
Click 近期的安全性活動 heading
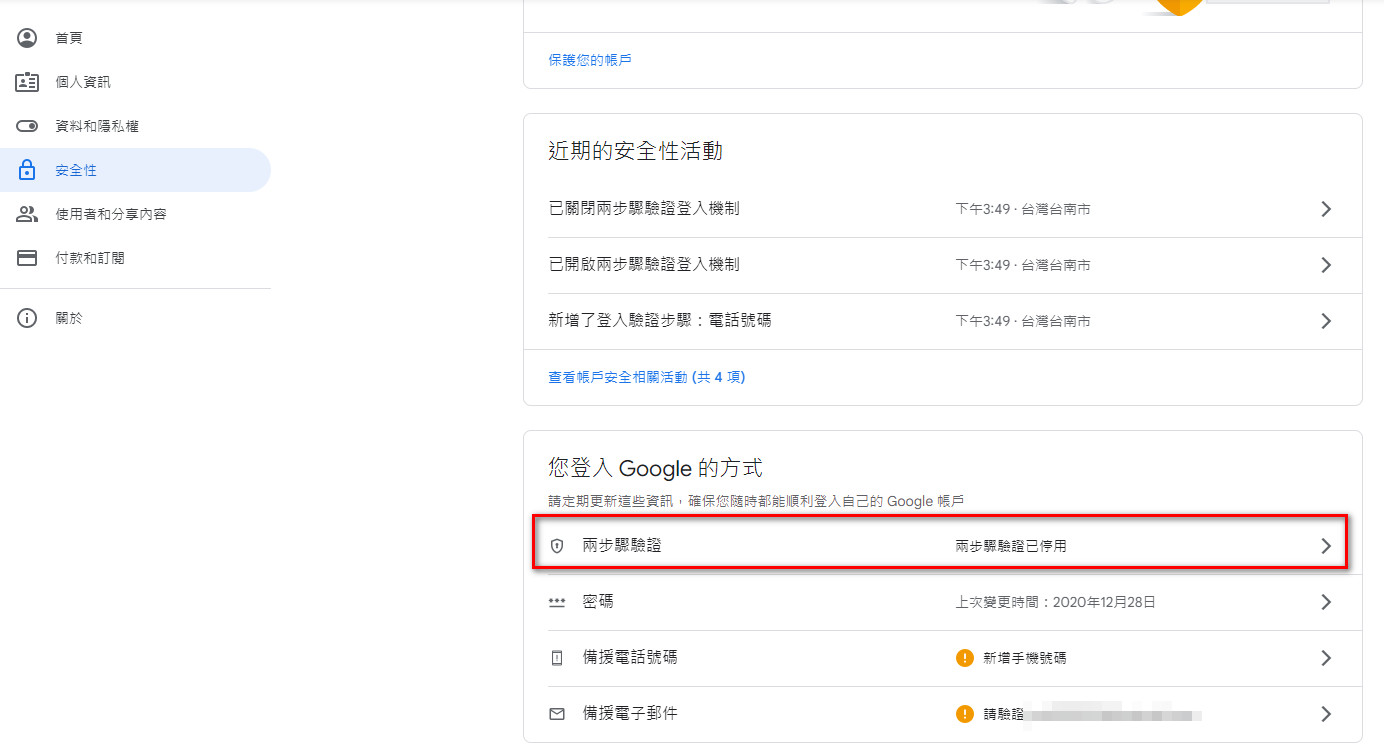635,151
